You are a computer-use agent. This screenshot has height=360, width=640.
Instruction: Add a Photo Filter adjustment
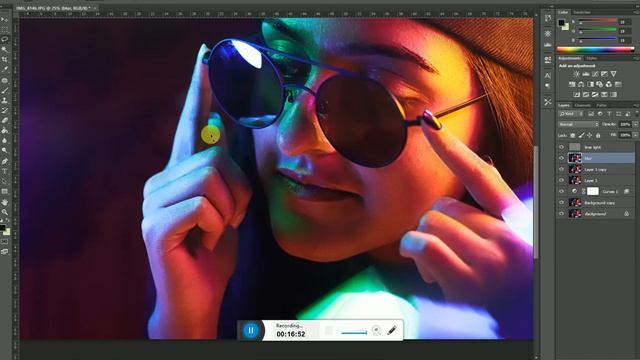click(600, 84)
